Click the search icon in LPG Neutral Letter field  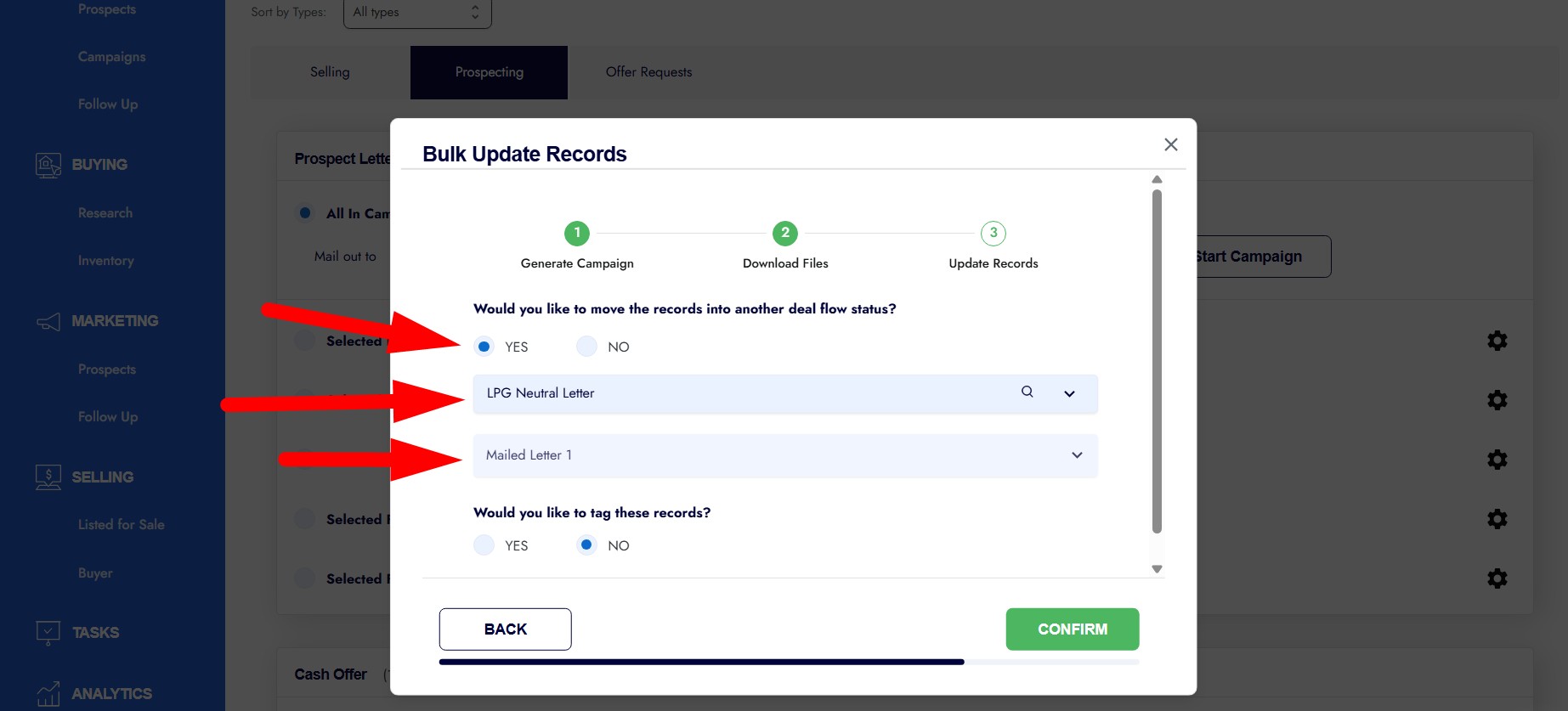(1027, 392)
